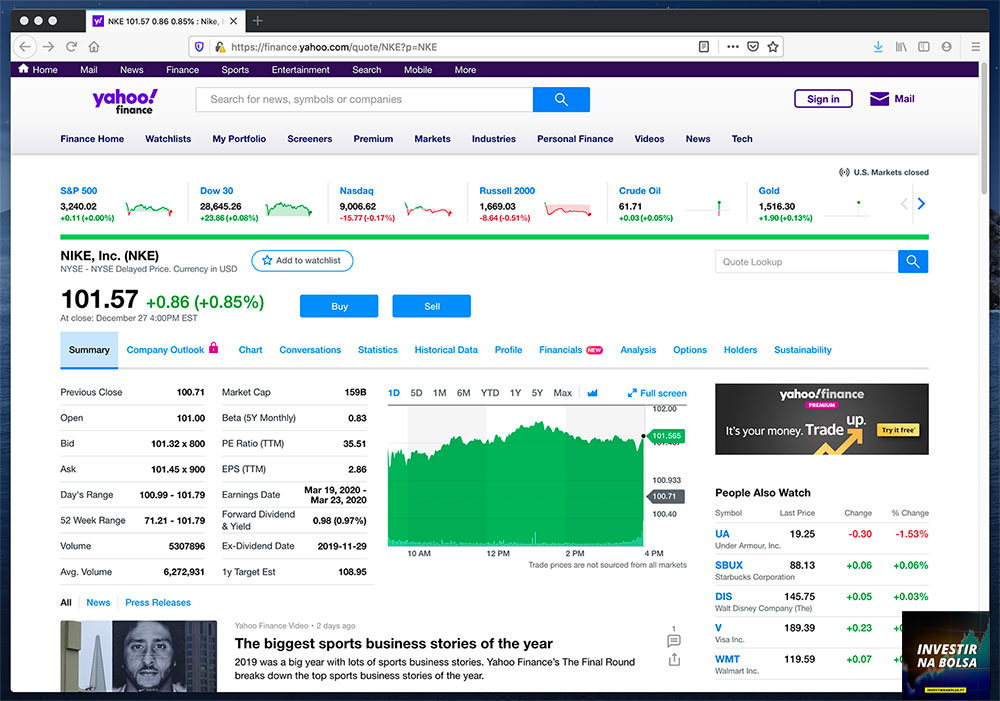Switch to the Statistics tab
Viewport: 1000px width, 701px height.
(378, 350)
